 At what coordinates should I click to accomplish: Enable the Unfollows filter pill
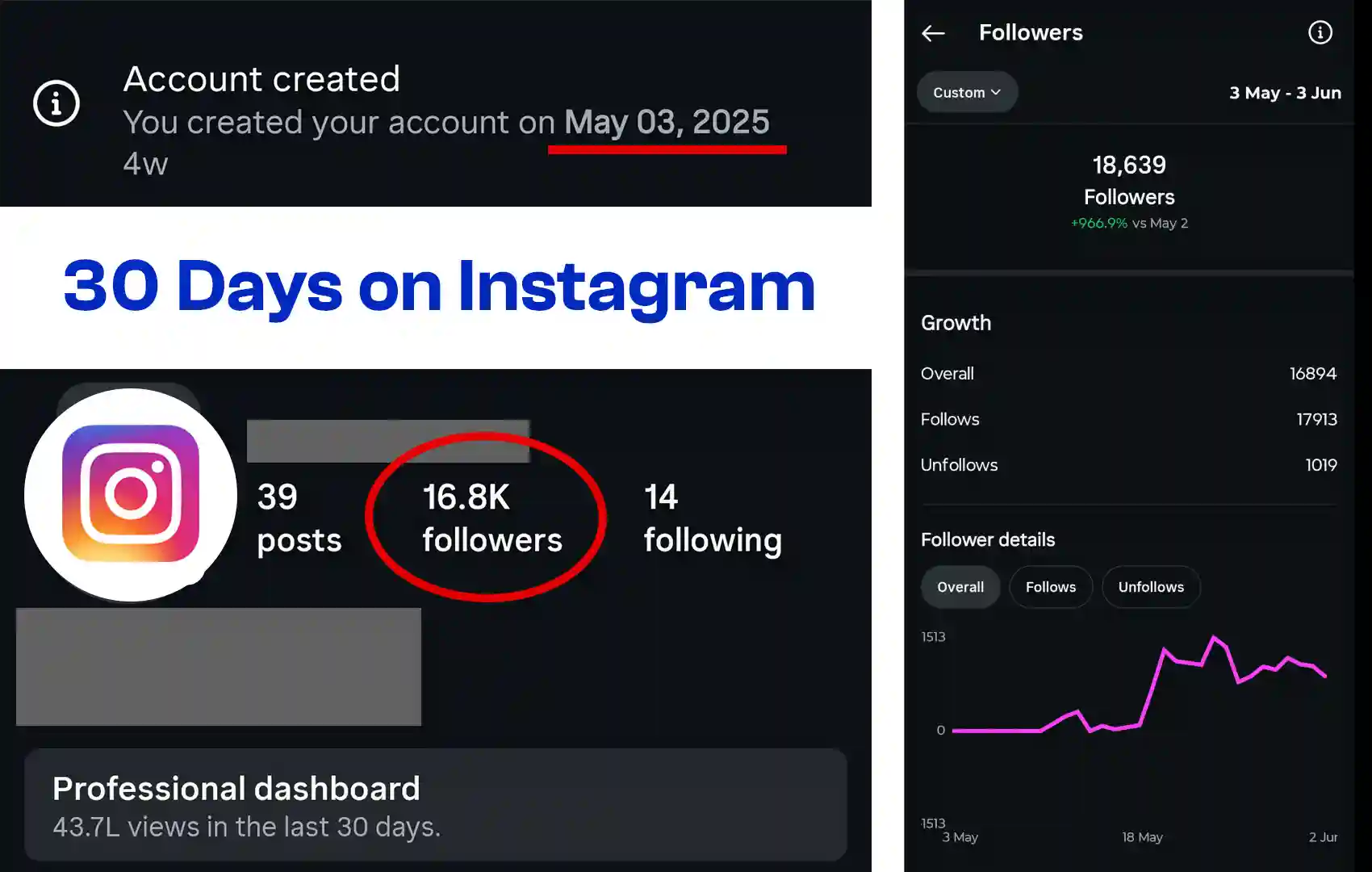pos(1152,587)
